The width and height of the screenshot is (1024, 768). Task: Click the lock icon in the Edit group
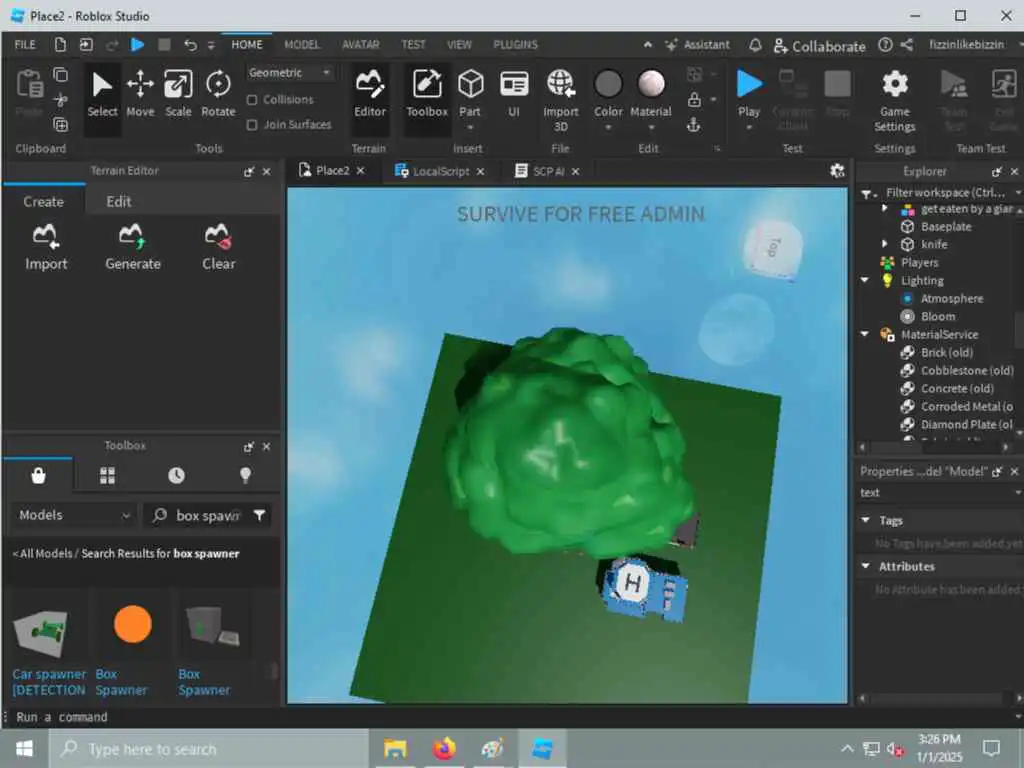click(694, 99)
